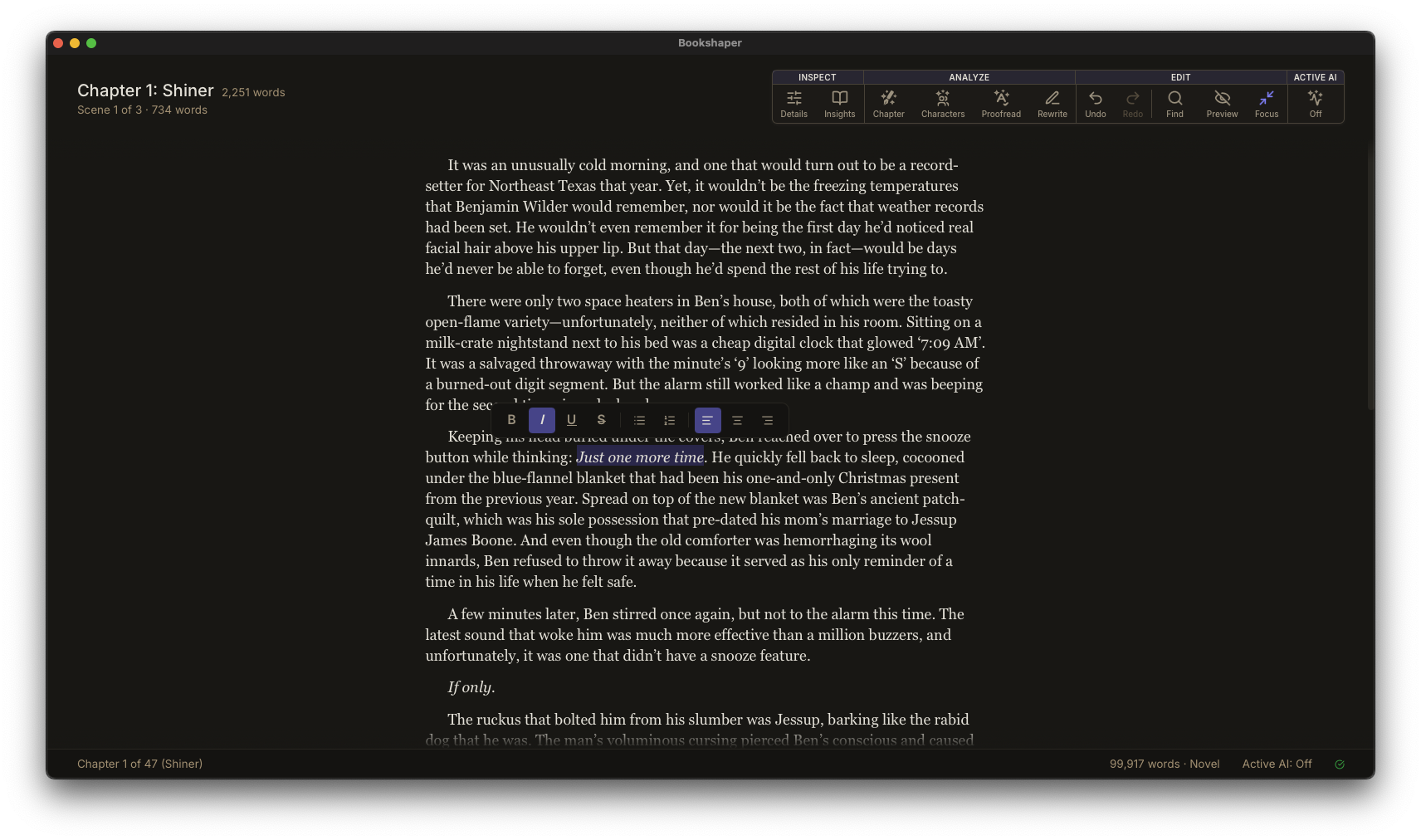Open the Rewrite tool
This screenshot has height=840, width=1421.
point(1051,103)
